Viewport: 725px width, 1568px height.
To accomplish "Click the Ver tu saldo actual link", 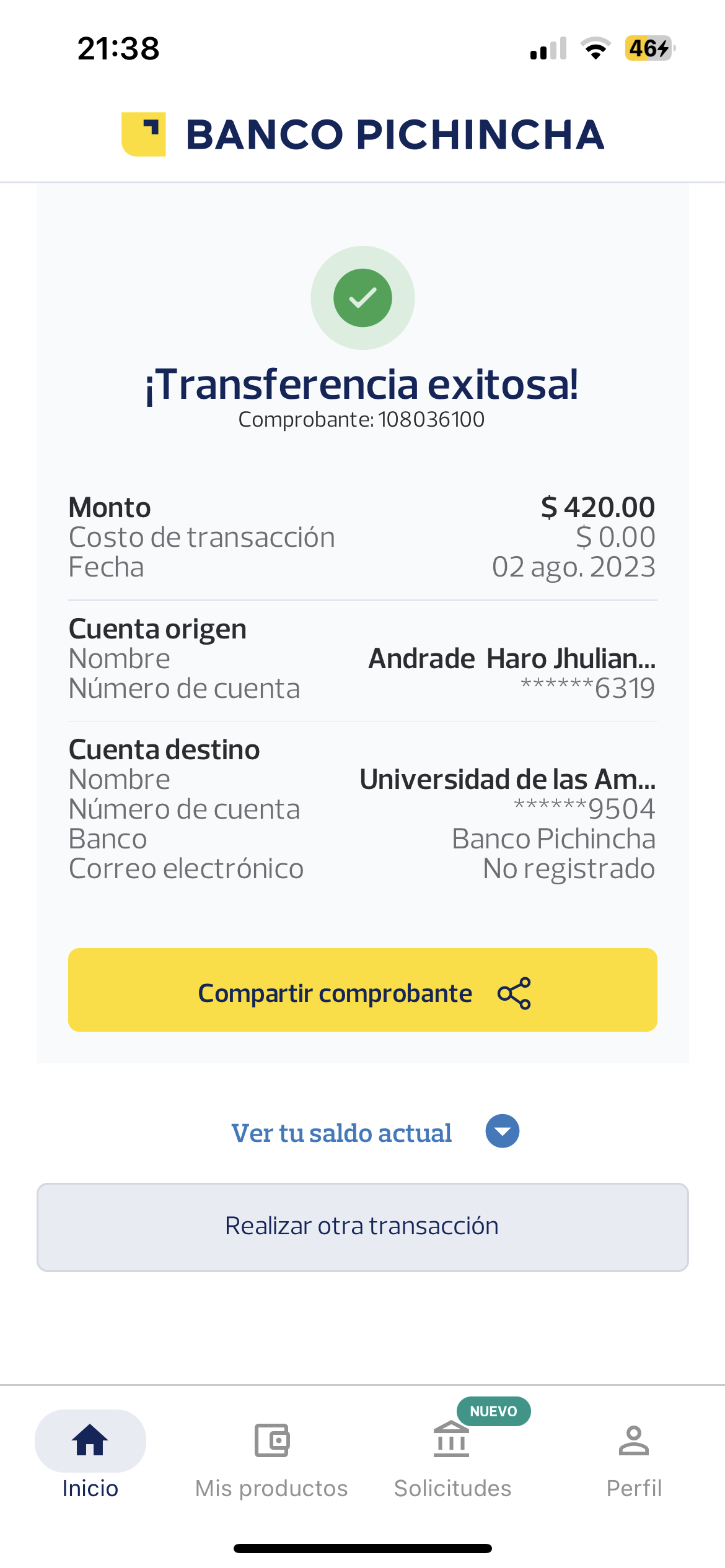I will point(341,1133).
